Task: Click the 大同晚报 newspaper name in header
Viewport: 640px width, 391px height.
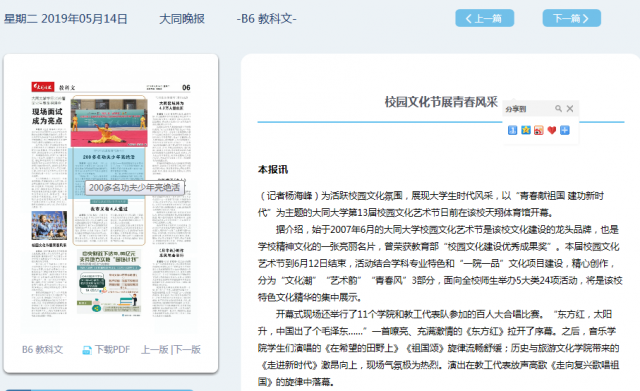Action: click(182, 19)
